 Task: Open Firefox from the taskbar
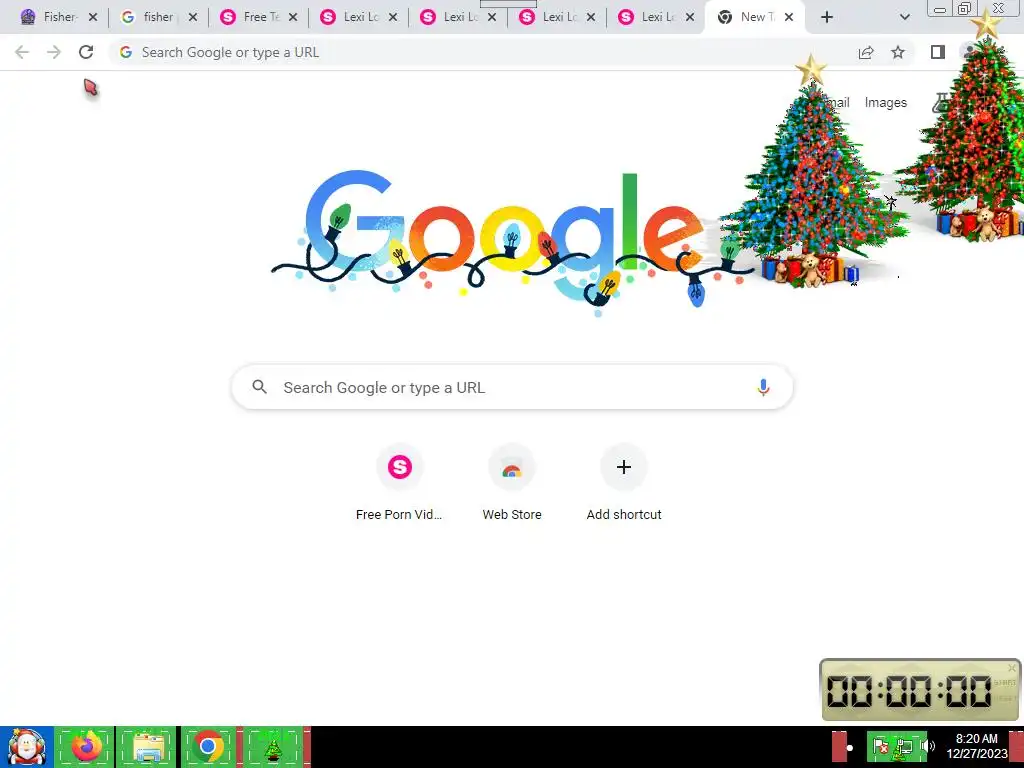(x=86, y=746)
